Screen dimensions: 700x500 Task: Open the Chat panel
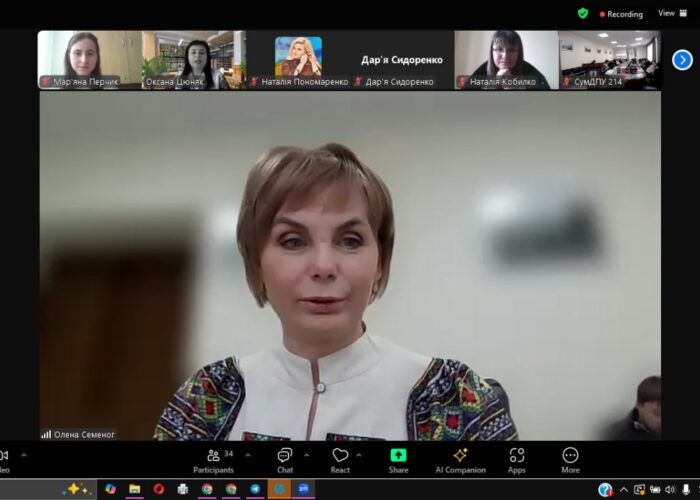pyautogui.click(x=285, y=459)
